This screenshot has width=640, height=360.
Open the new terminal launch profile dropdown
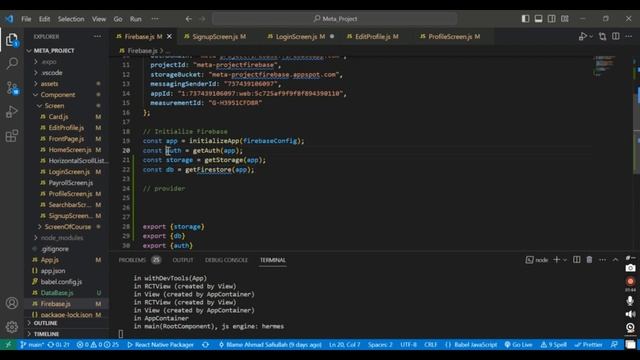(565, 260)
